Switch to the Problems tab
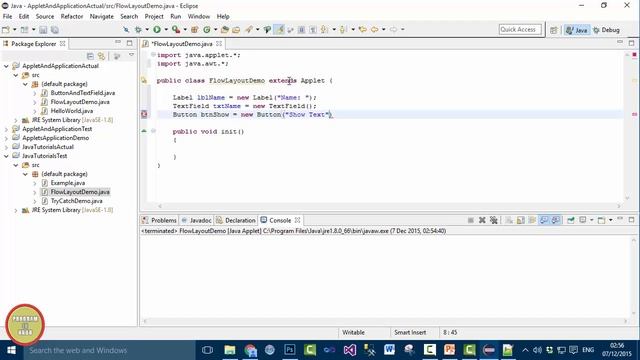 (160, 220)
